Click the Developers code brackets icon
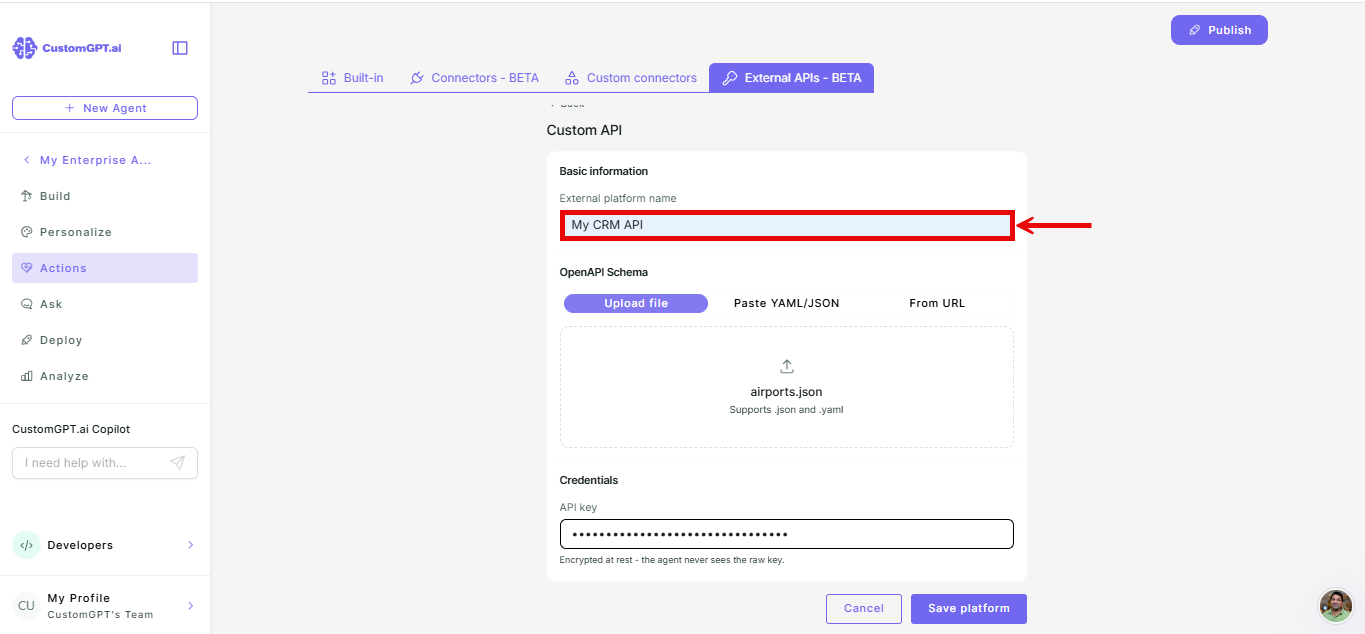 tap(26, 545)
